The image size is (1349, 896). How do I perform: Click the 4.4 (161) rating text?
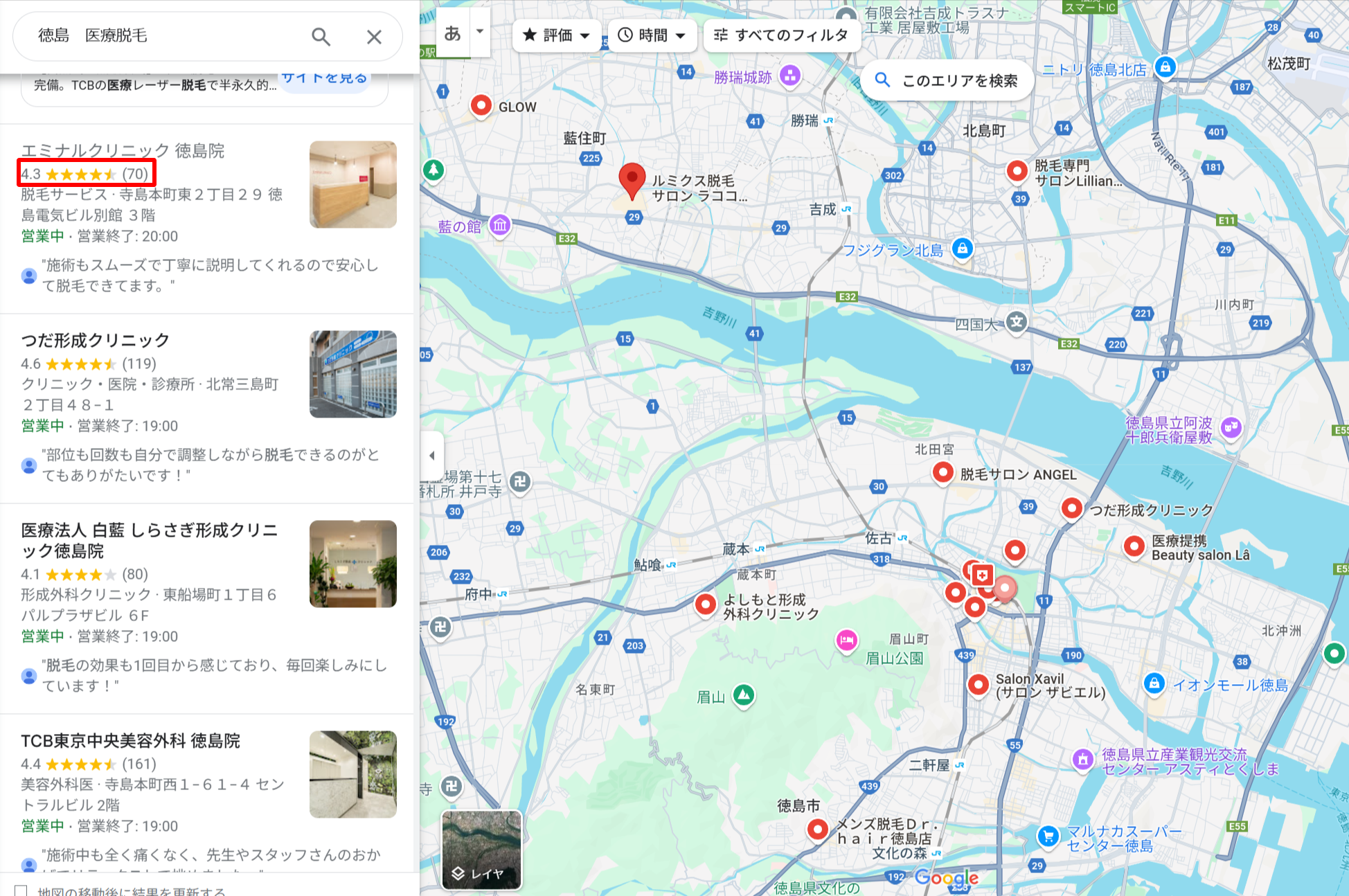point(89,764)
